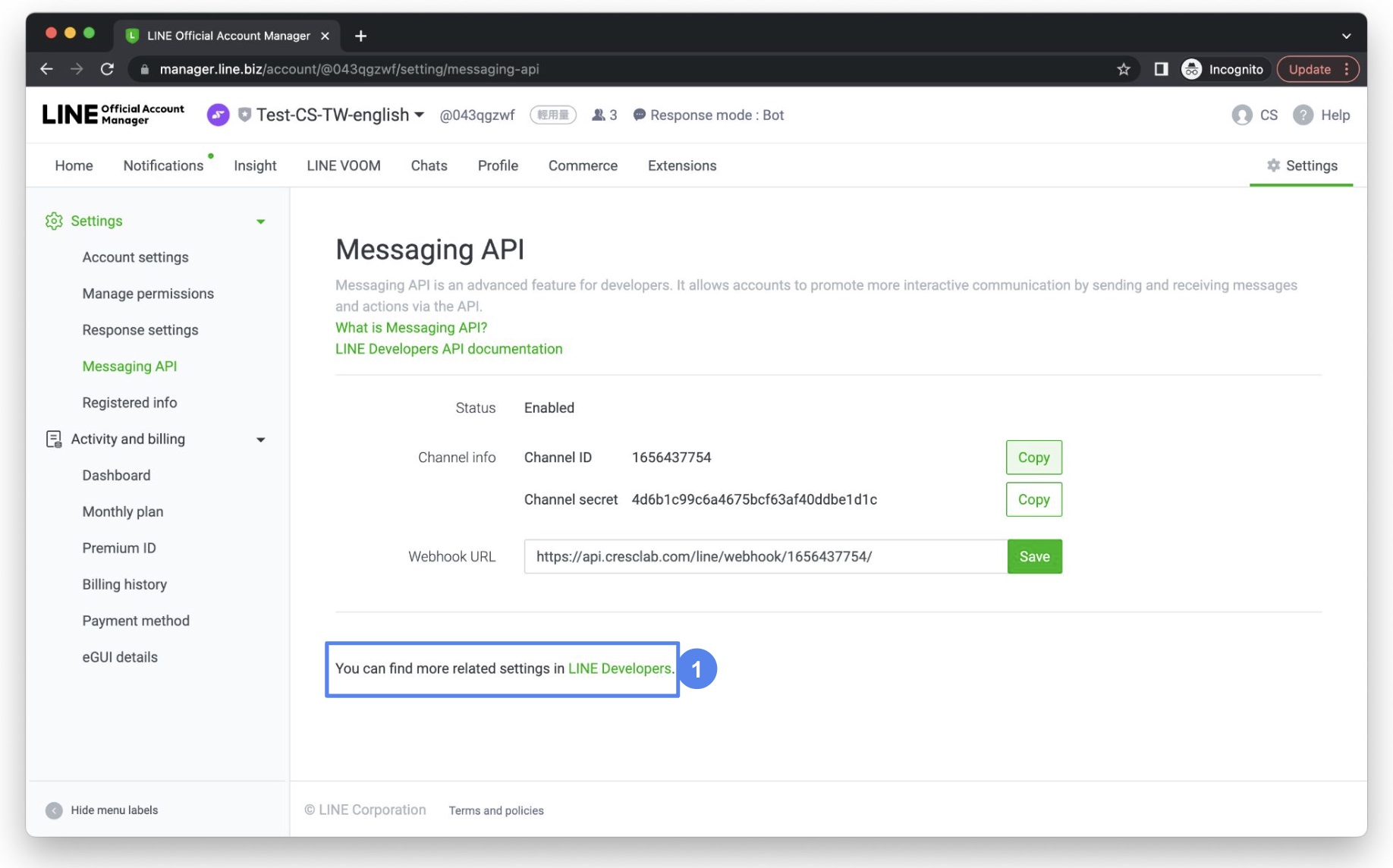Go back with browser back arrow
Screen dimensions: 1393x868
(x=46, y=69)
